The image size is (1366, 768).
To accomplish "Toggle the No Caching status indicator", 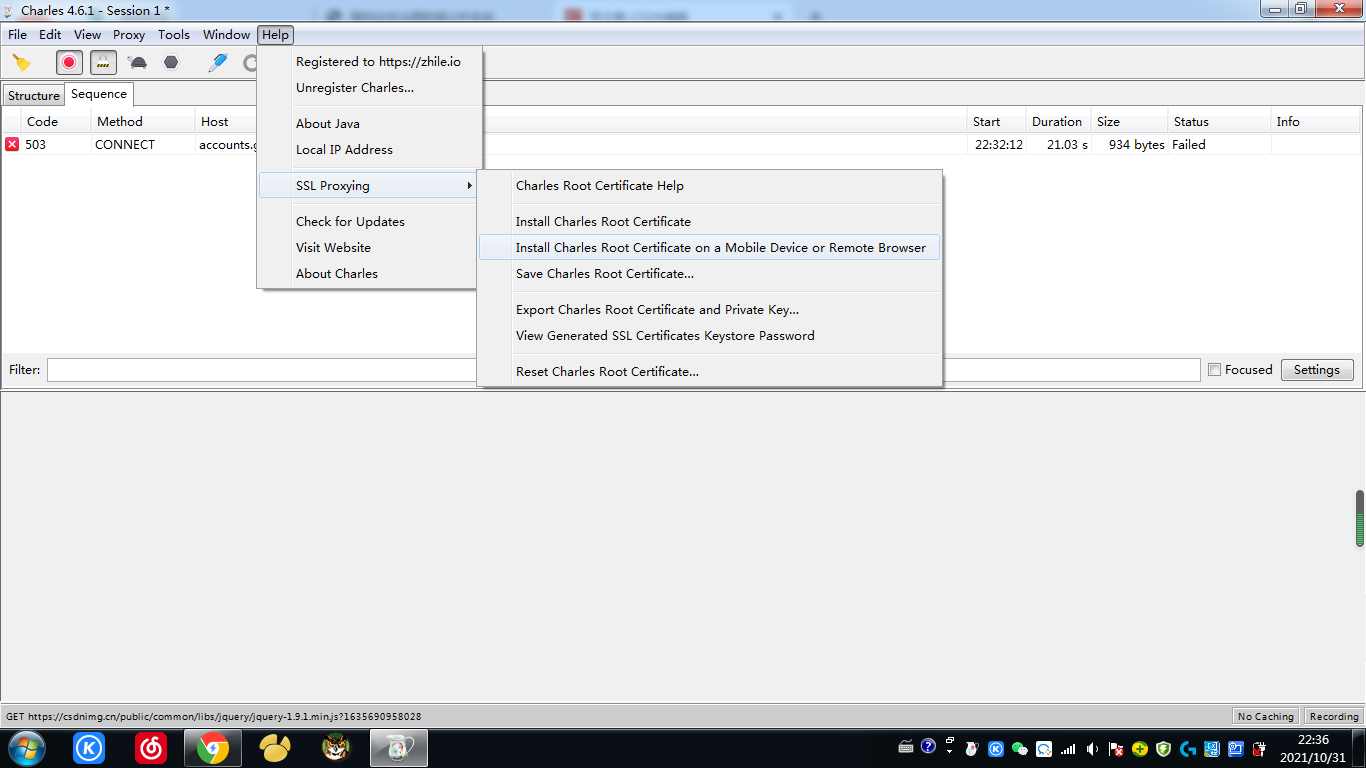I will [1266, 716].
